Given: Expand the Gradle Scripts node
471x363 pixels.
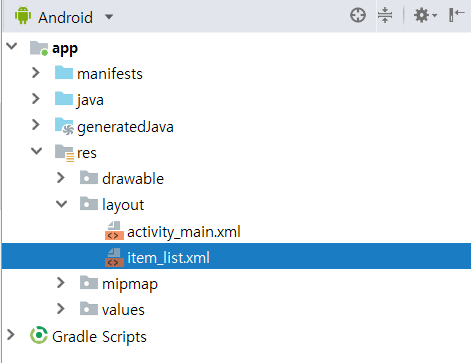Looking at the screenshot, I should point(11,335).
